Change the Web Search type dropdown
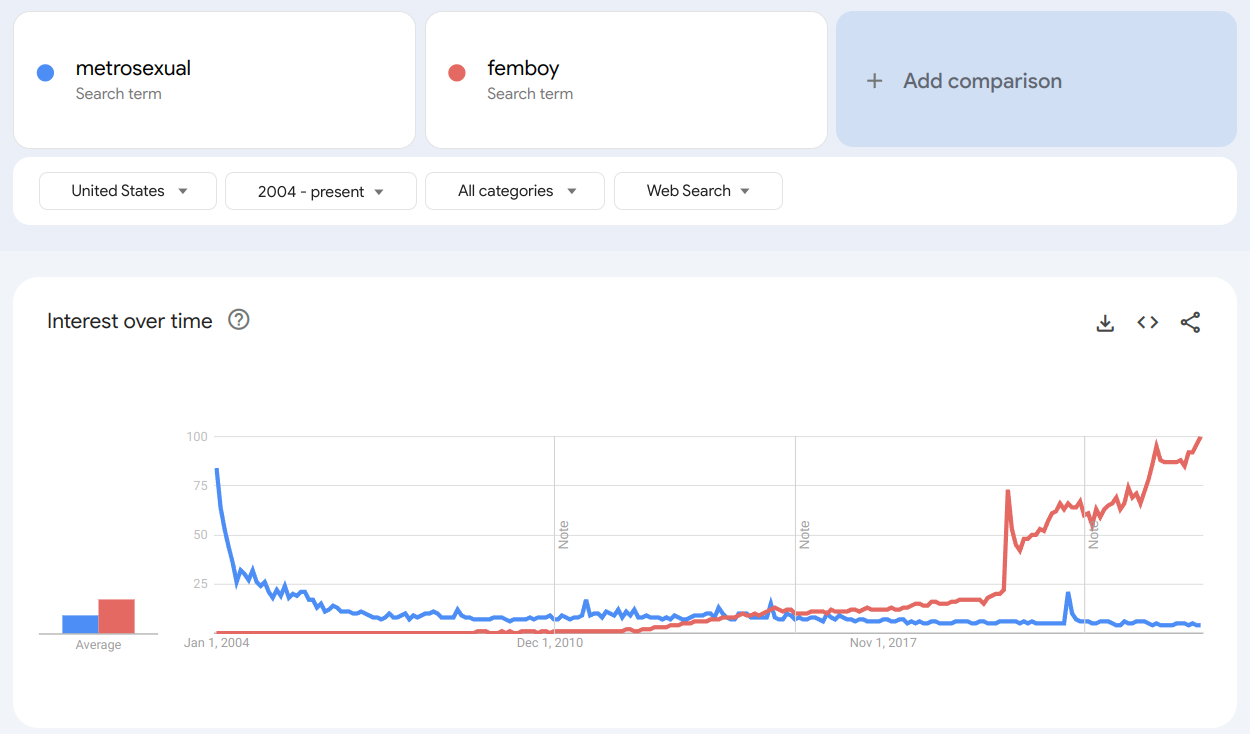1250x734 pixels. click(698, 191)
